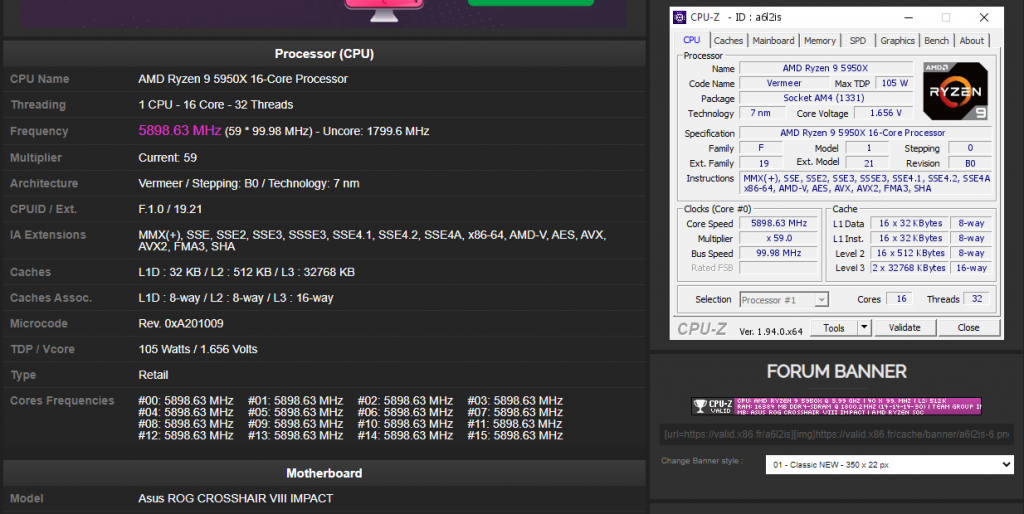Switch to the Caches tab
The width and height of the screenshot is (1024, 514).
[728, 40]
